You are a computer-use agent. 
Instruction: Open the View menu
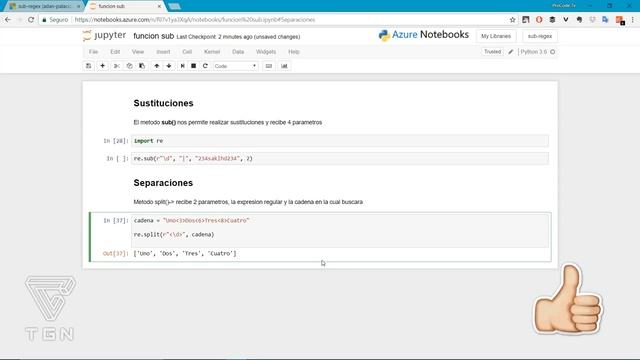click(x=138, y=52)
